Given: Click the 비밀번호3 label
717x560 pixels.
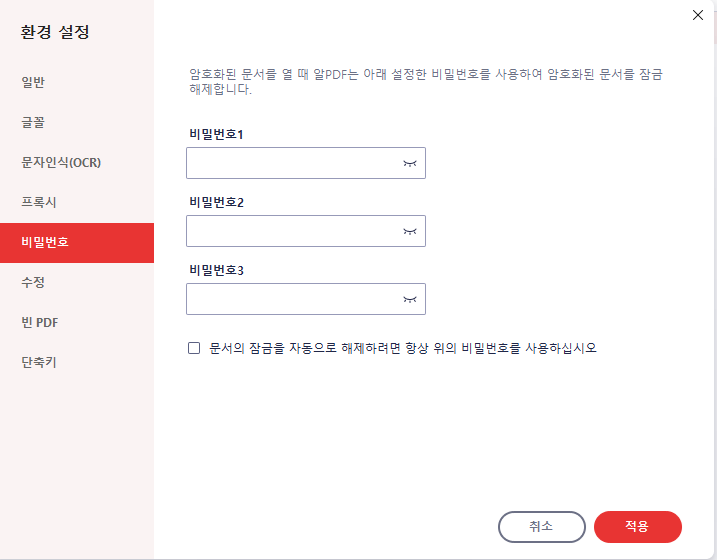Looking at the screenshot, I should tap(216, 271).
